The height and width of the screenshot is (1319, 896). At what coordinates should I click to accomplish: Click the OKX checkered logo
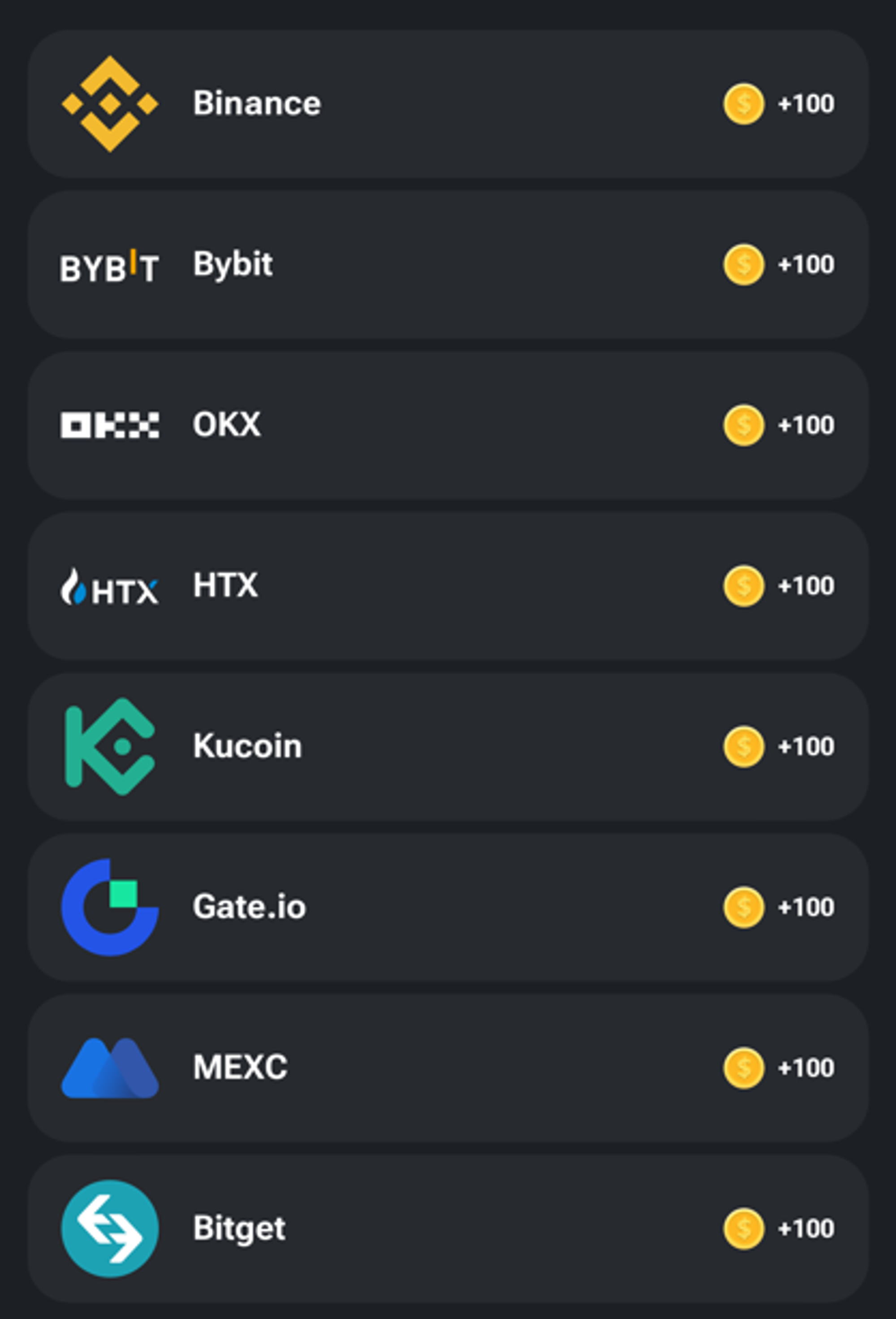(109, 425)
